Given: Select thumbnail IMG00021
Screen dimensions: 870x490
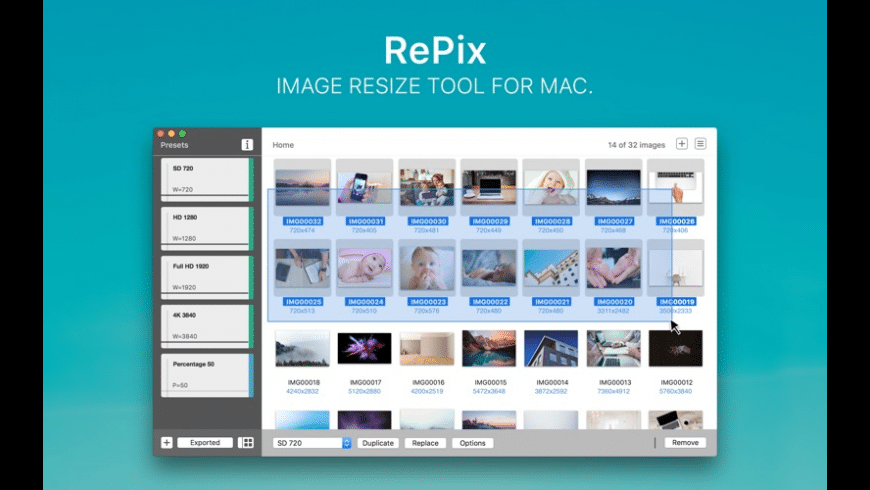Looking at the screenshot, I should [x=551, y=268].
